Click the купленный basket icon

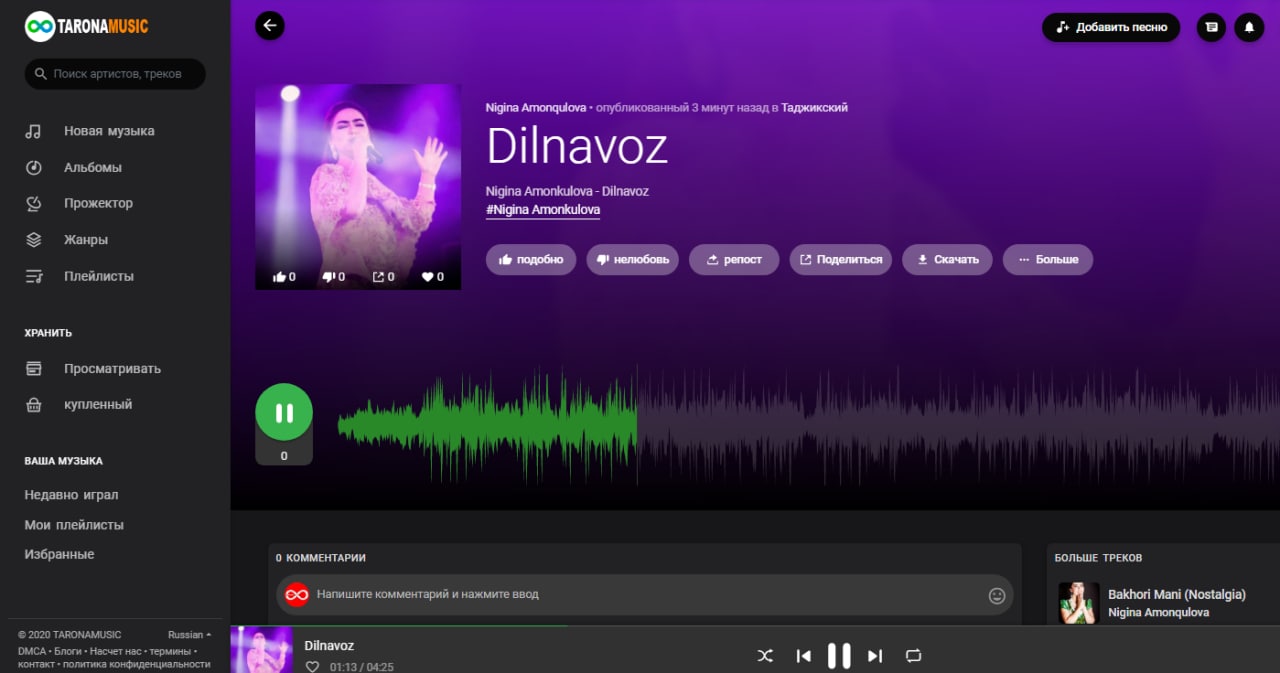(x=33, y=405)
